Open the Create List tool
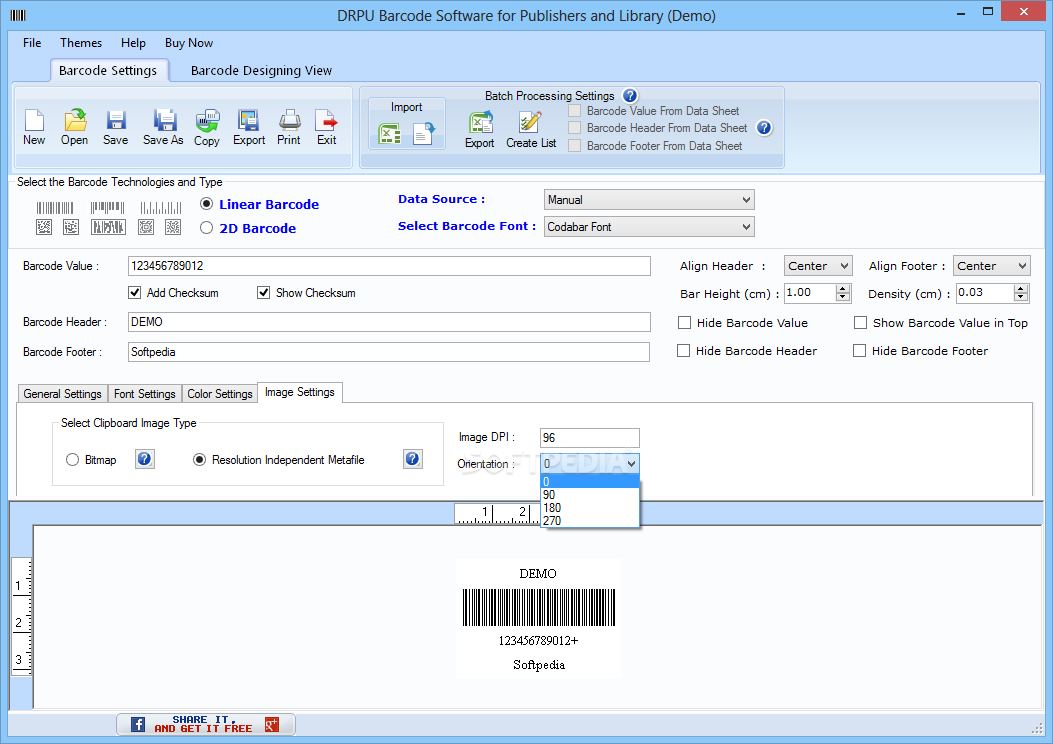 point(531,130)
